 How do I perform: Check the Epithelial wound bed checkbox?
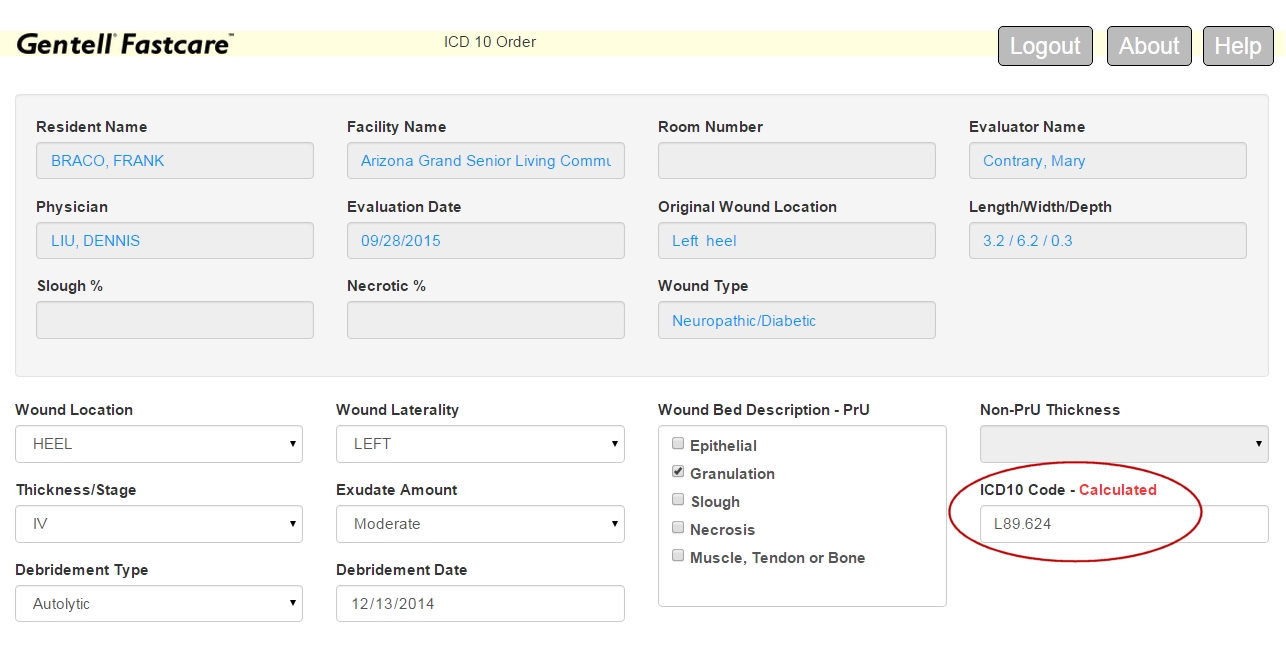[678, 443]
